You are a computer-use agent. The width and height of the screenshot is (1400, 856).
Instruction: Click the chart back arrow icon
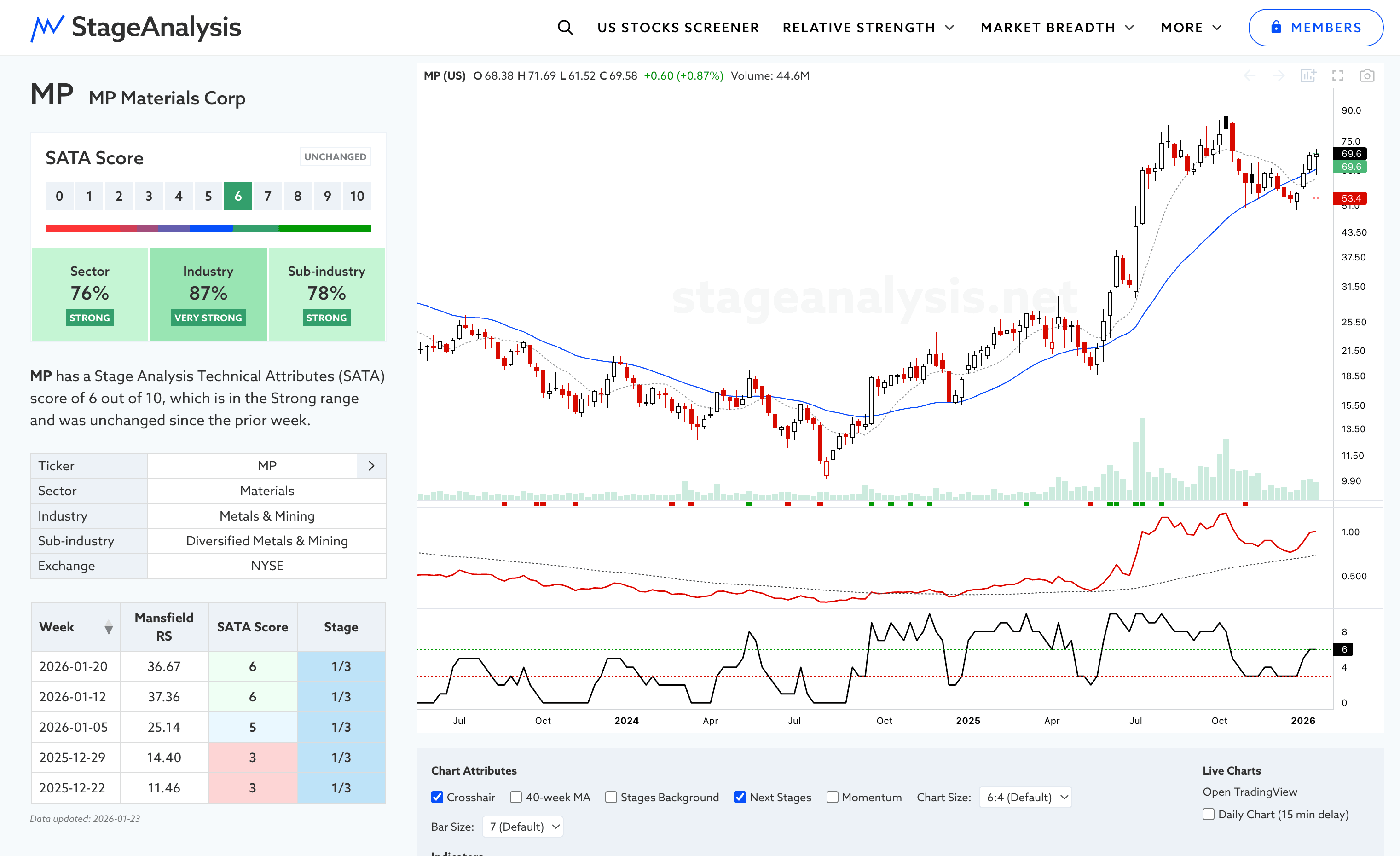click(1250, 75)
